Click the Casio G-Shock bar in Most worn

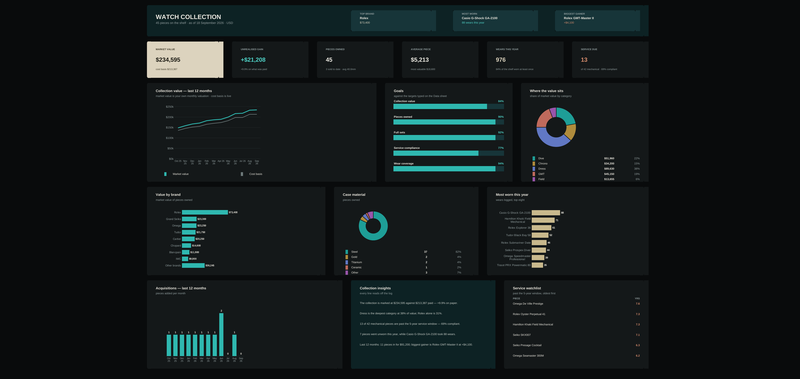tap(546, 213)
